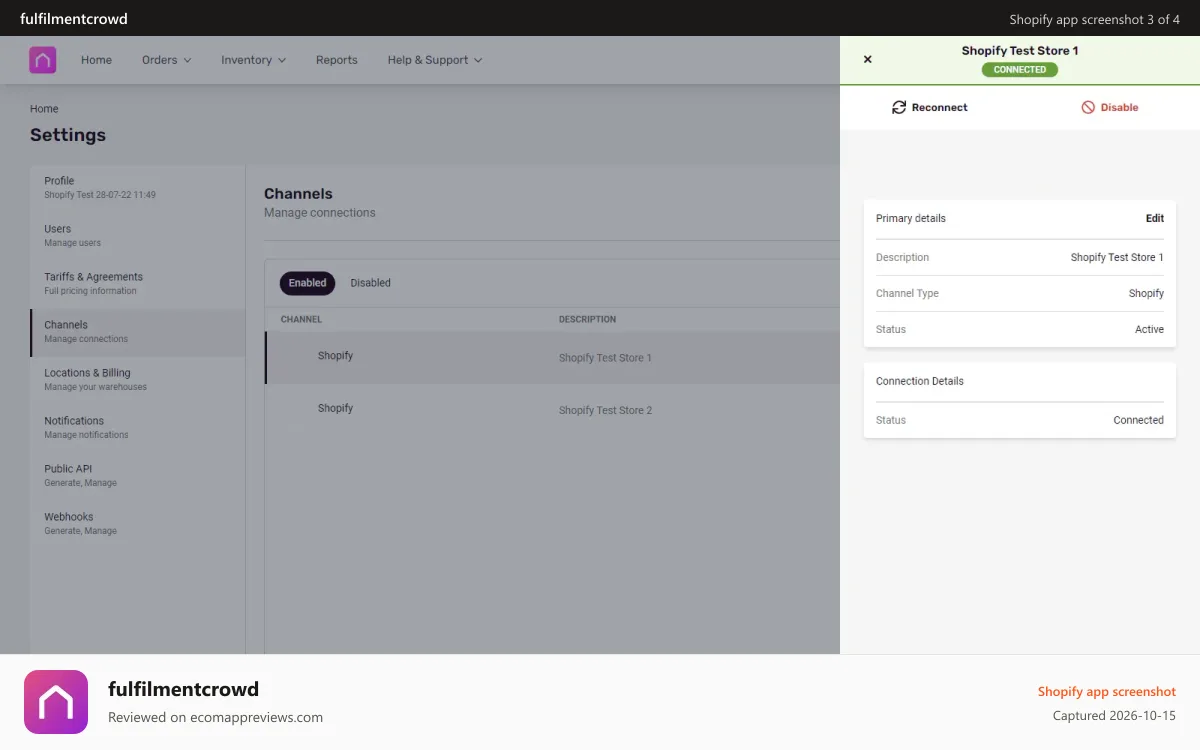The width and height of the screenshot is (1200, 750).
Task: Click the Disable prohibition icon
Action: coord(1088,107)
